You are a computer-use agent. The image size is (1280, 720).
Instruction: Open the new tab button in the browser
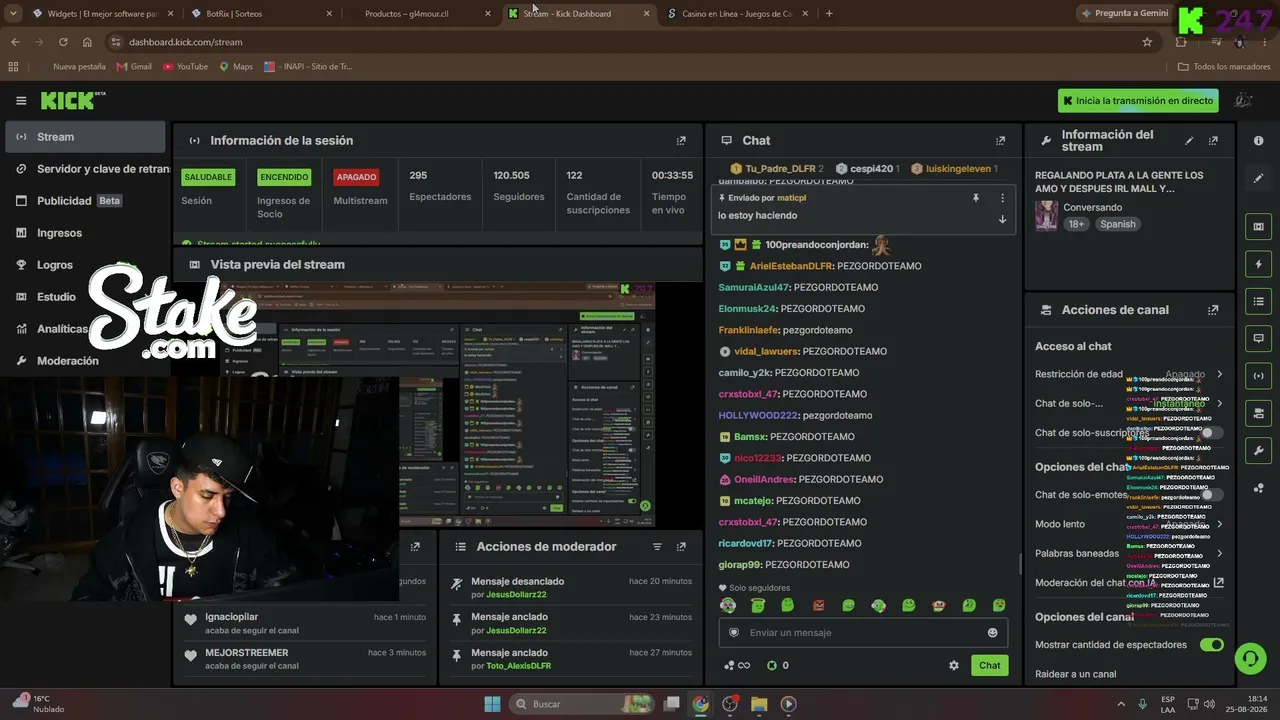[x=829, y=14]
